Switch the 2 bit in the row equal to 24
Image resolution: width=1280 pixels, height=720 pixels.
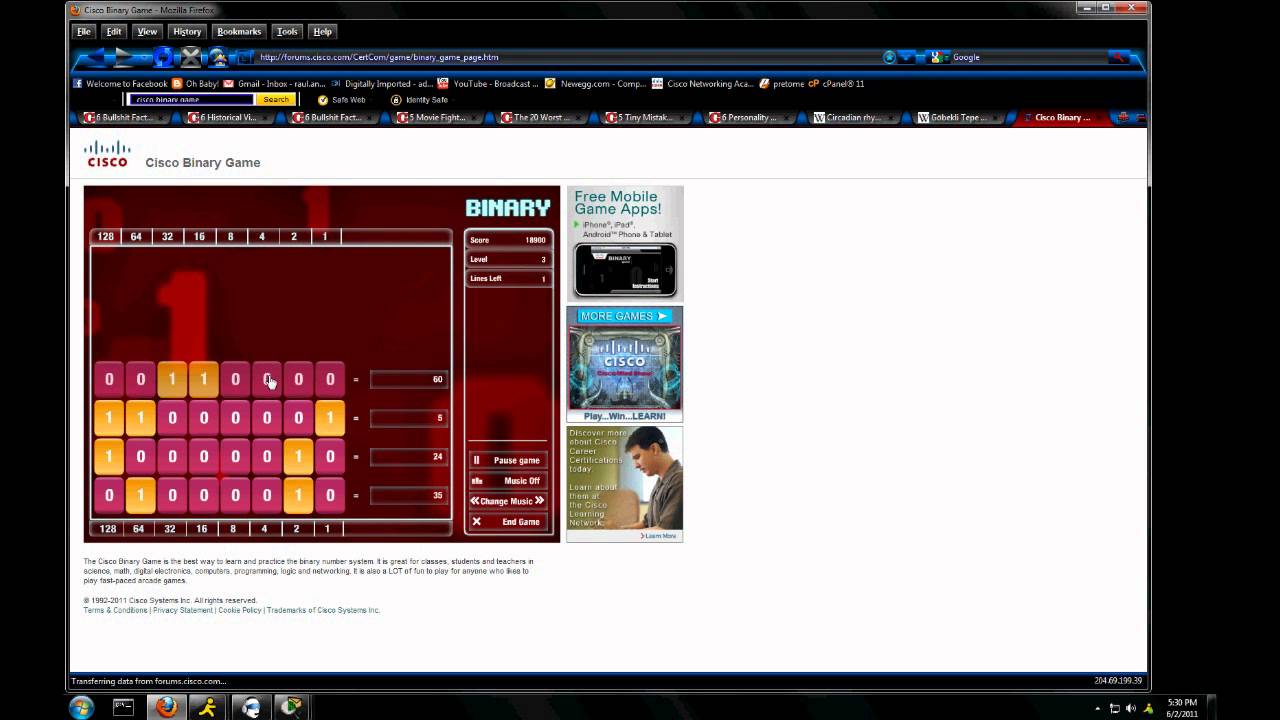tap(298, 456)
